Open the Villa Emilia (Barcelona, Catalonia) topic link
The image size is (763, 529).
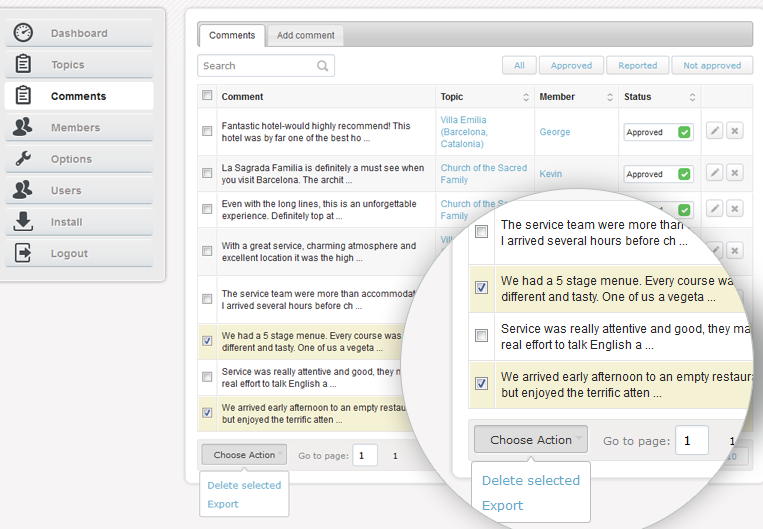click(464, 131)
